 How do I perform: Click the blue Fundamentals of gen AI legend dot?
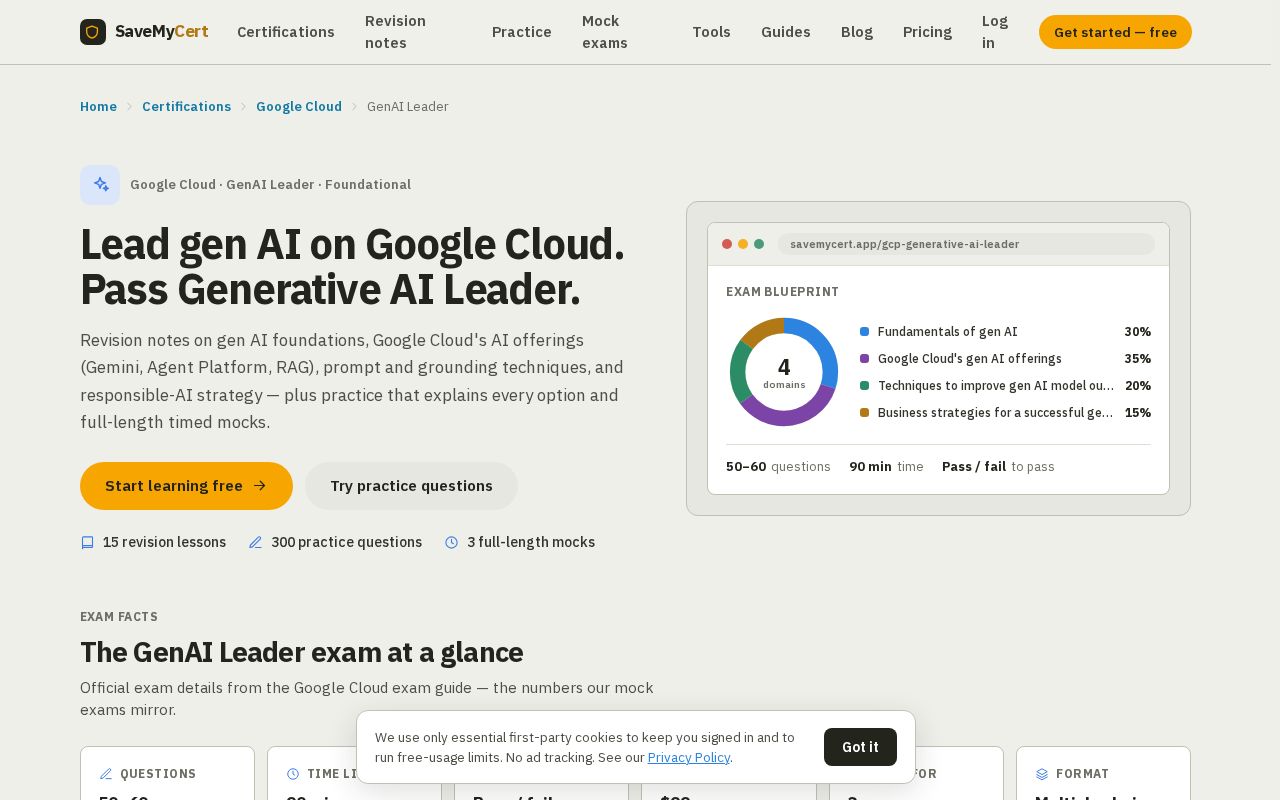pos(864,332)
